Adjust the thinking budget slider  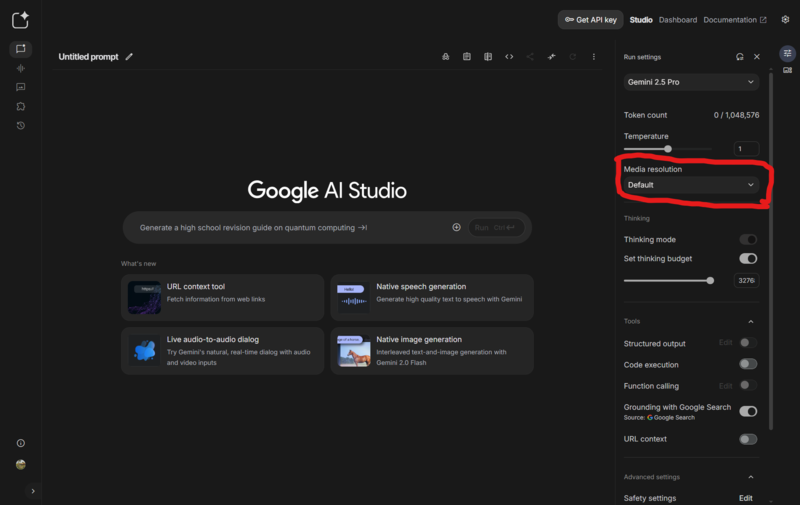click(x=668, y=281)
